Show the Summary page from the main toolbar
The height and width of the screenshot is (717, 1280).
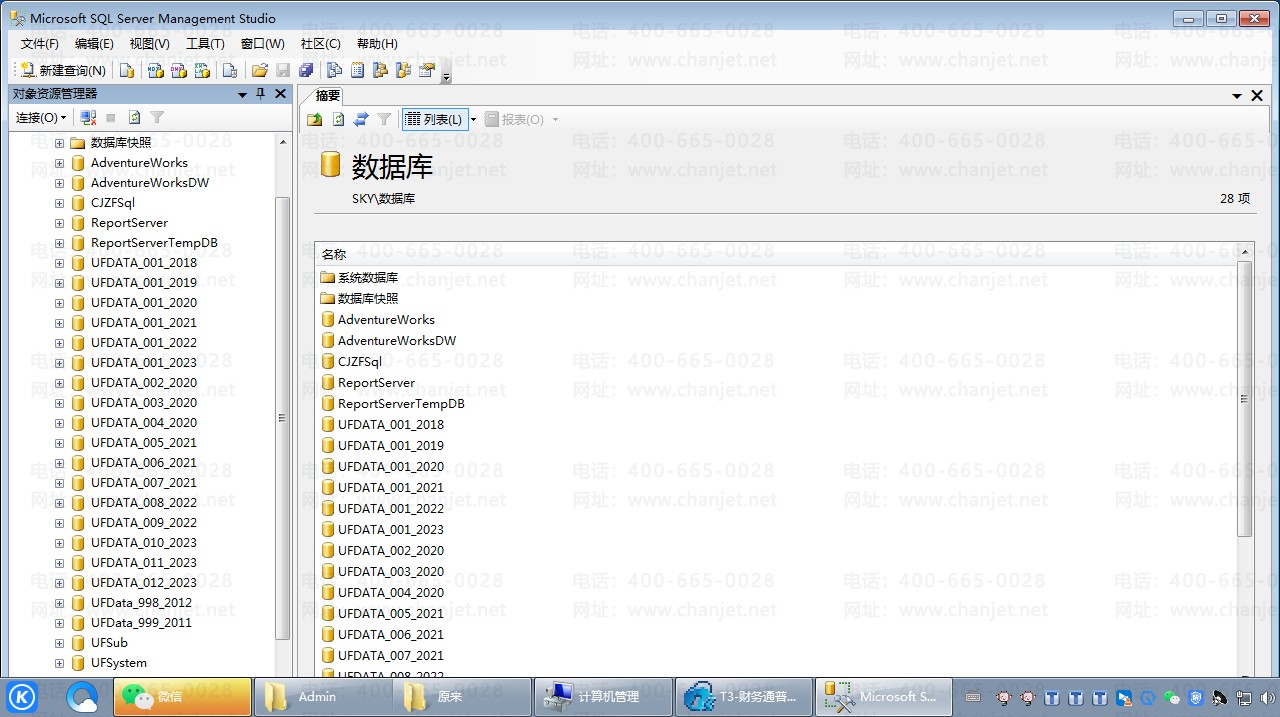point(357,70)
